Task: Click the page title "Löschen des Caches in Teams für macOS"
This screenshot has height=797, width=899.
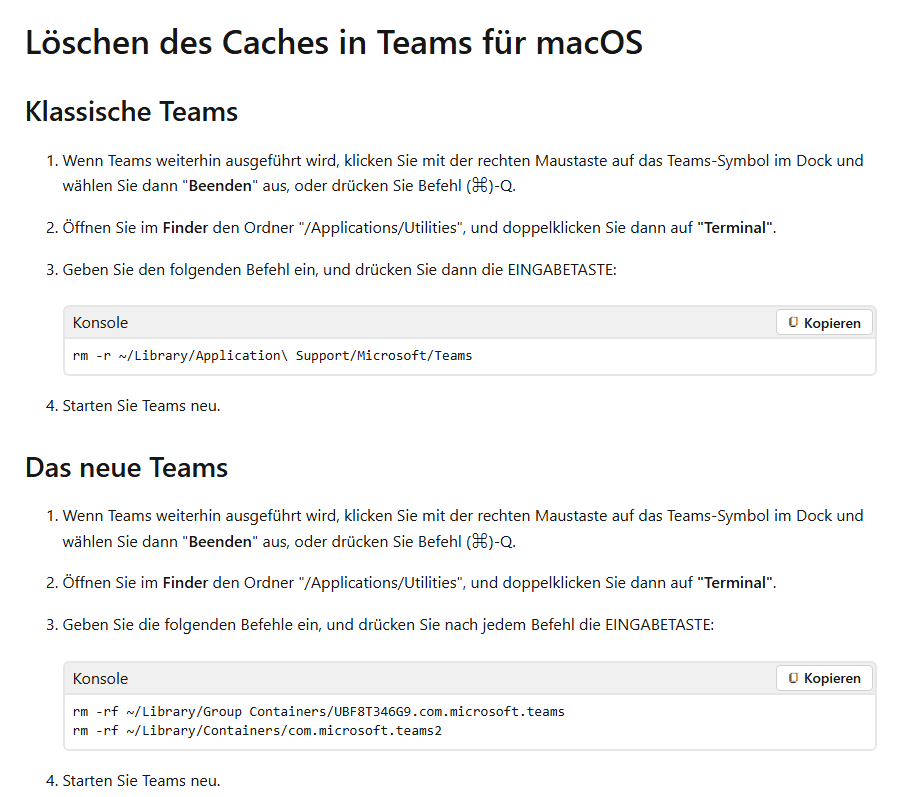Action: pyautogui.click(x=334, y=42)
